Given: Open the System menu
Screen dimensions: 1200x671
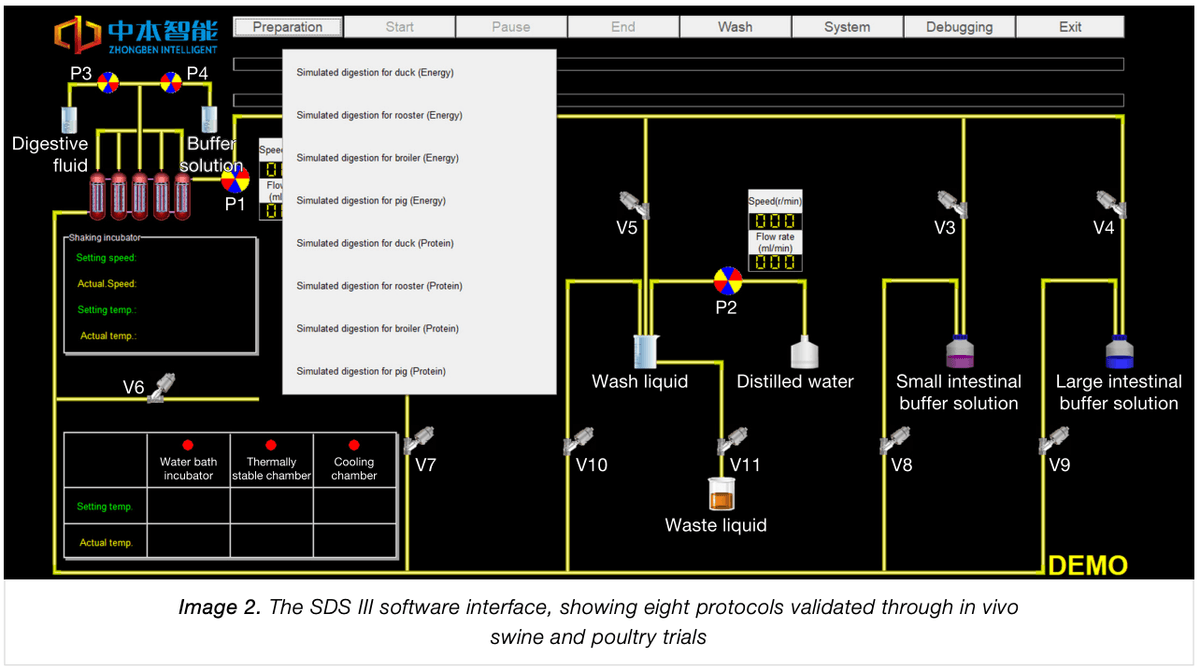Looking at the screenshot, I should tap(847, 26).
